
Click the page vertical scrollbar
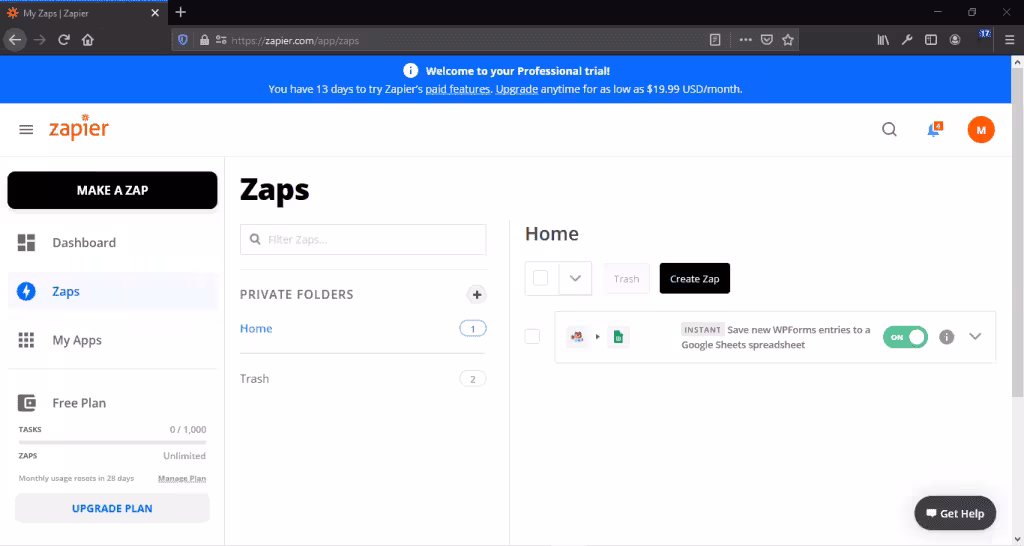(1017, 232)
